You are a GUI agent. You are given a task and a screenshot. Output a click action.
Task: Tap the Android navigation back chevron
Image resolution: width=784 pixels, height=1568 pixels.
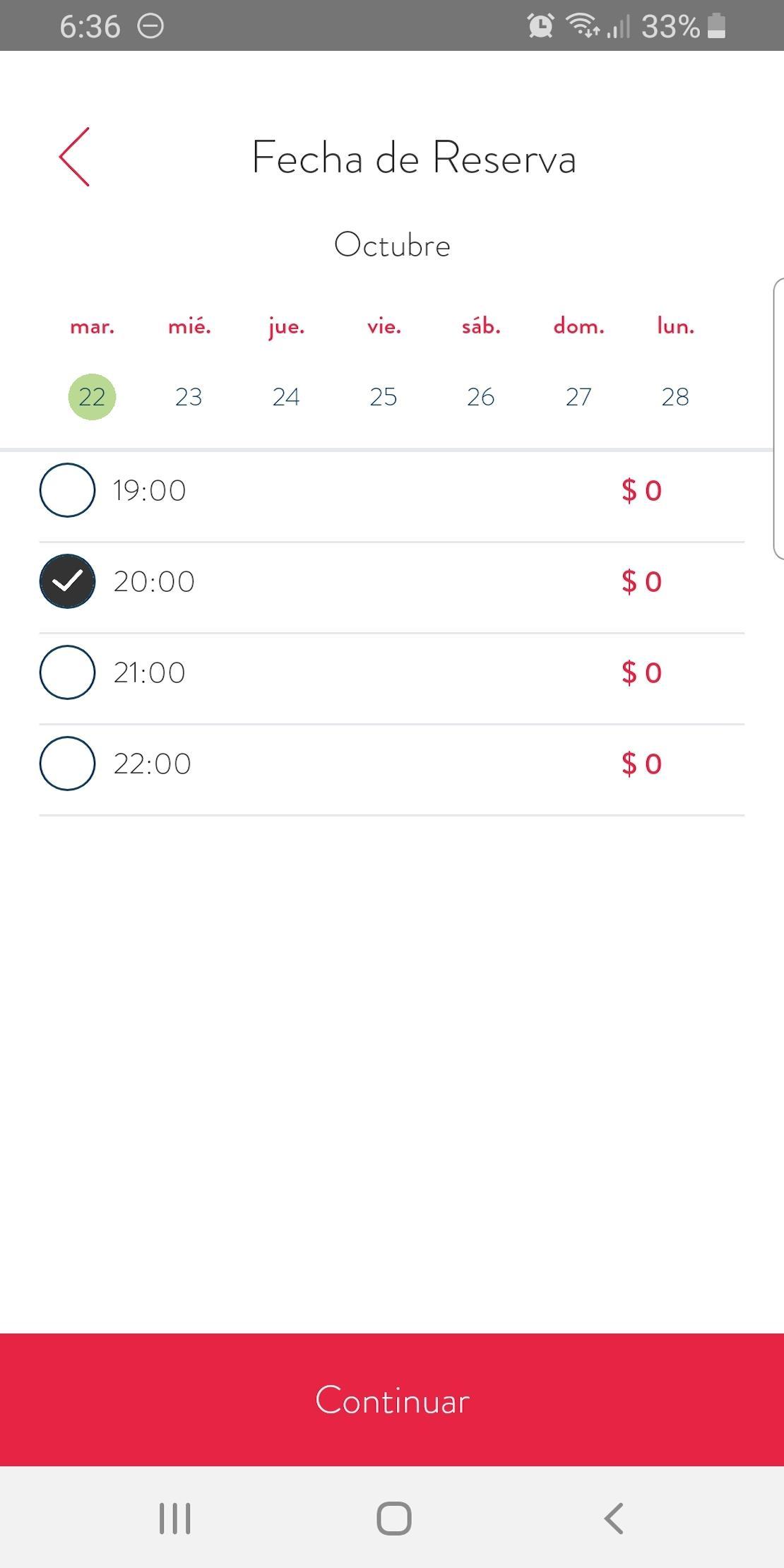point(614,1518)
